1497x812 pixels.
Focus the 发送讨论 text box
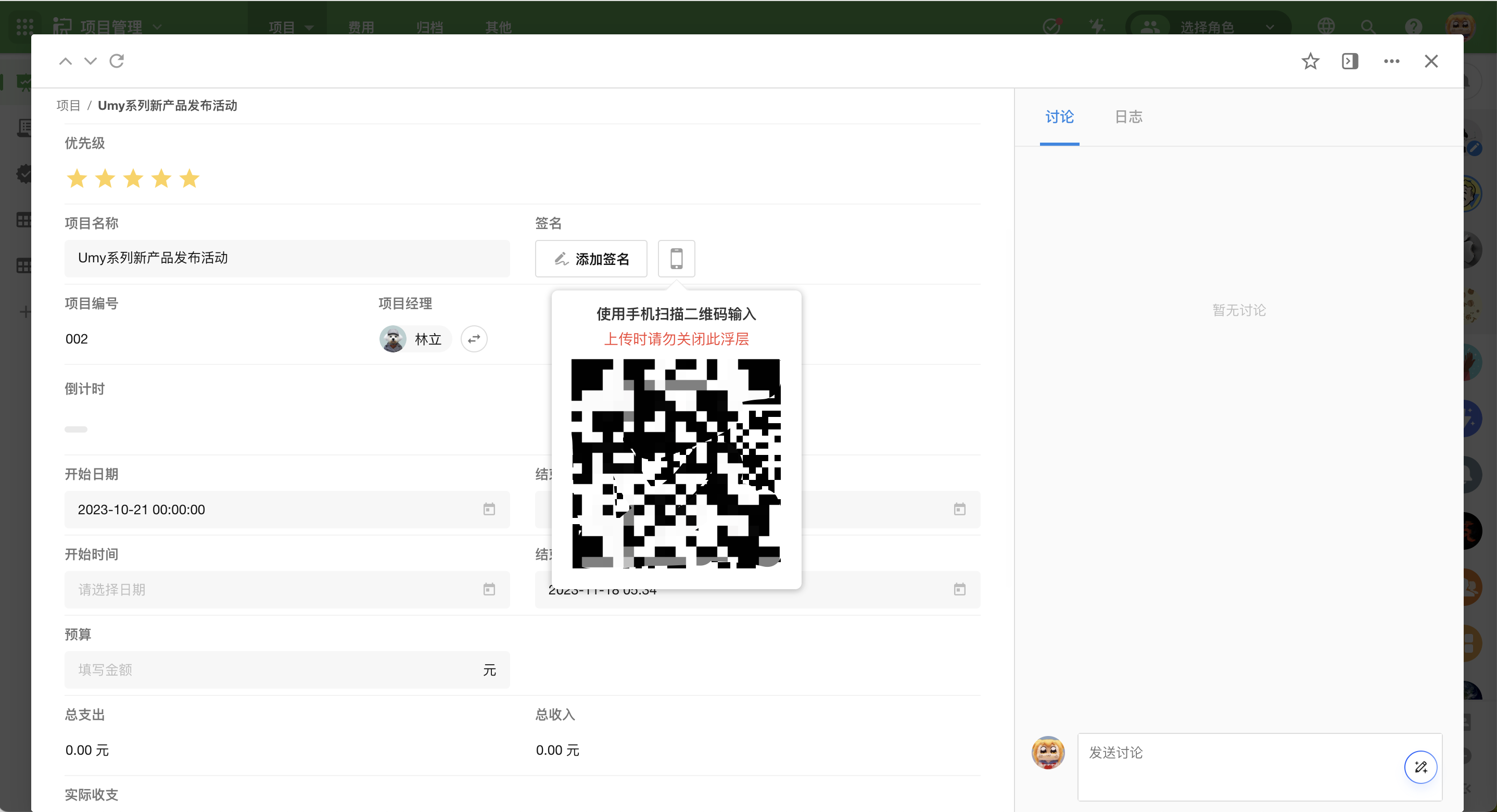(x=1260, y=767)
